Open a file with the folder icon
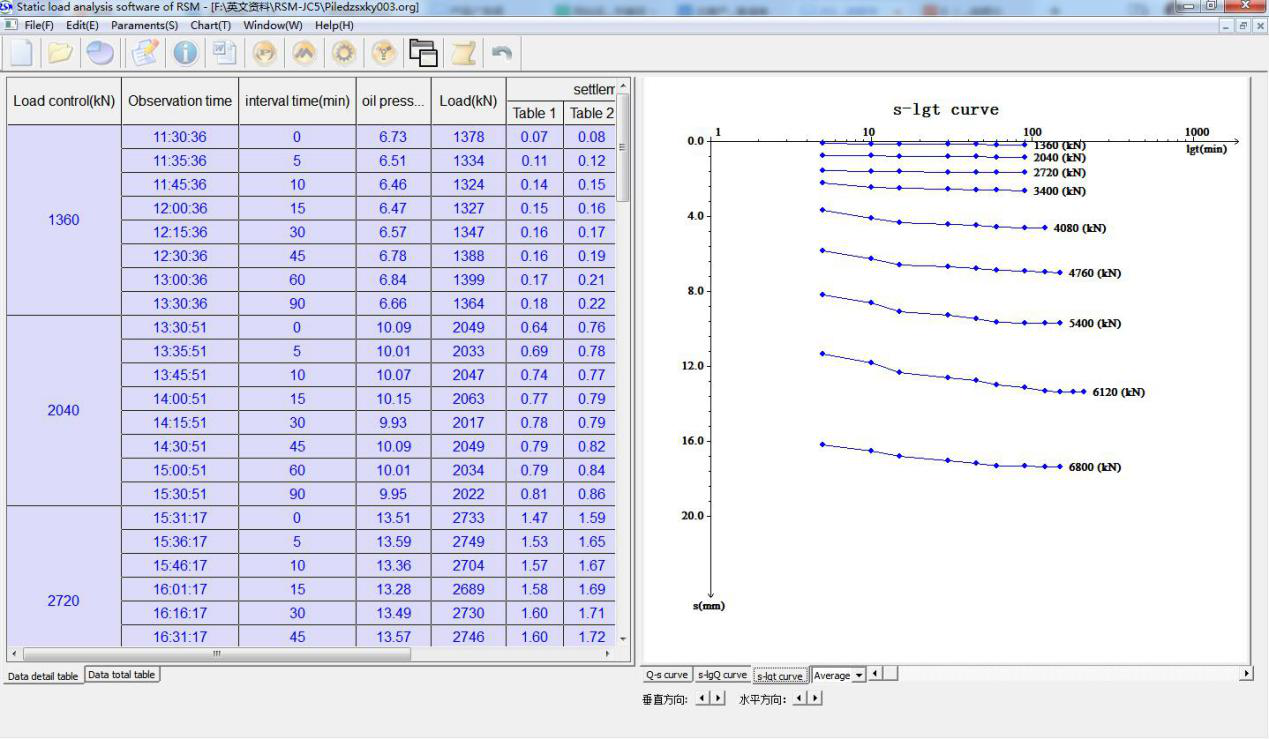 [x=61, y=53]
